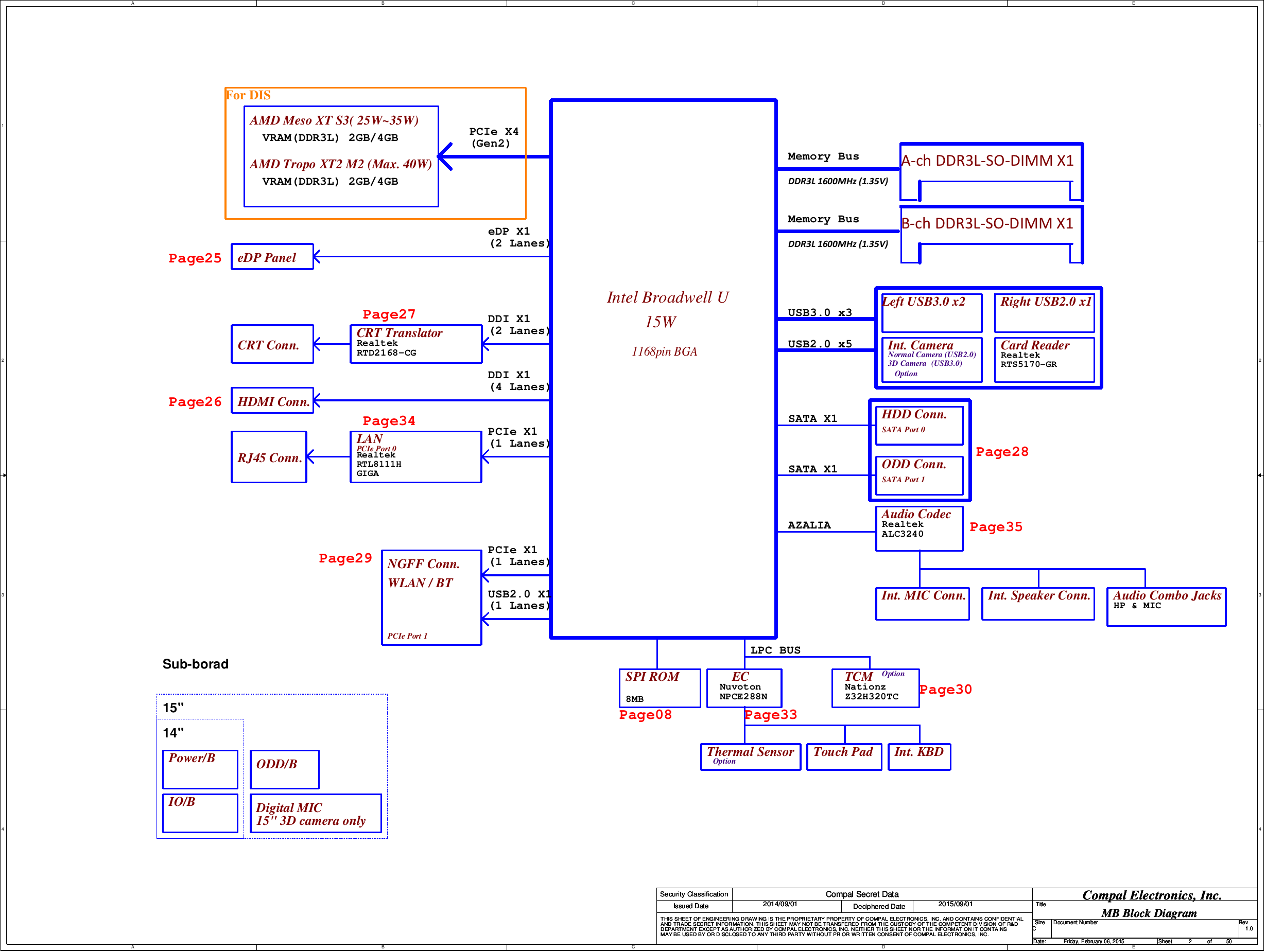The image size is (1266, 952).
Task: Click the AMD Tropo XT2 M2 text
Action: [x=341, y=164]
